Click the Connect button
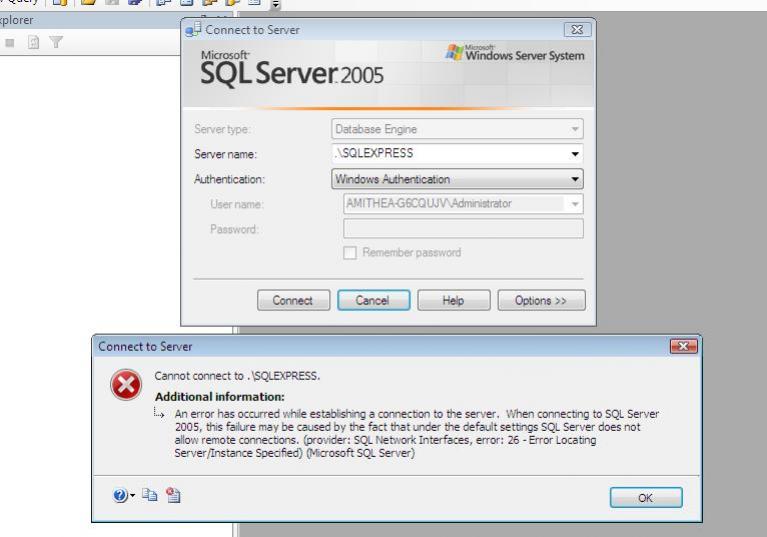The height and width of the screenshot is (537, 767). [293, 300]
